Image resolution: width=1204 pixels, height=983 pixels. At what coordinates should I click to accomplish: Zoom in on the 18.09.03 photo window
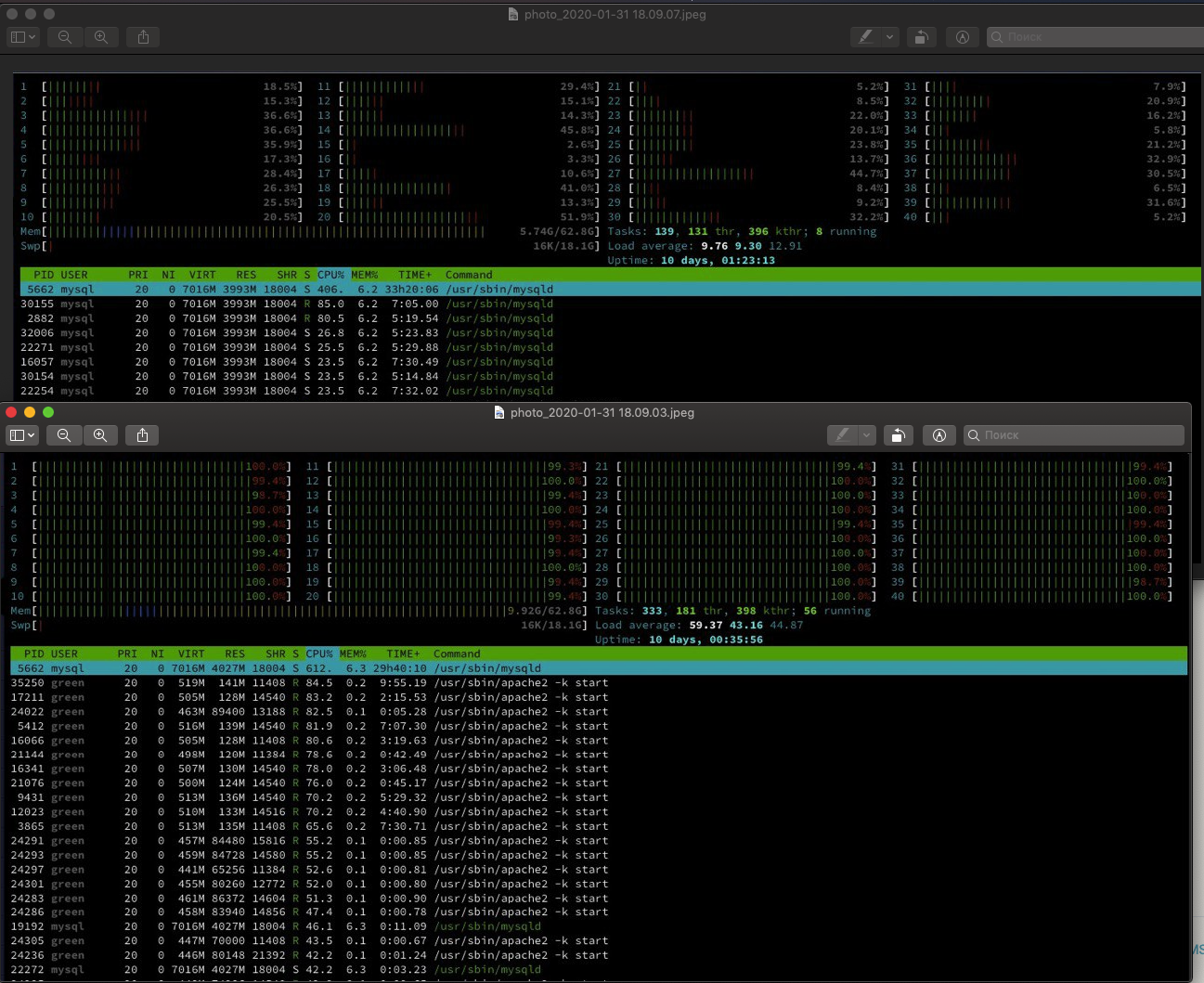[x=100, y=435]
